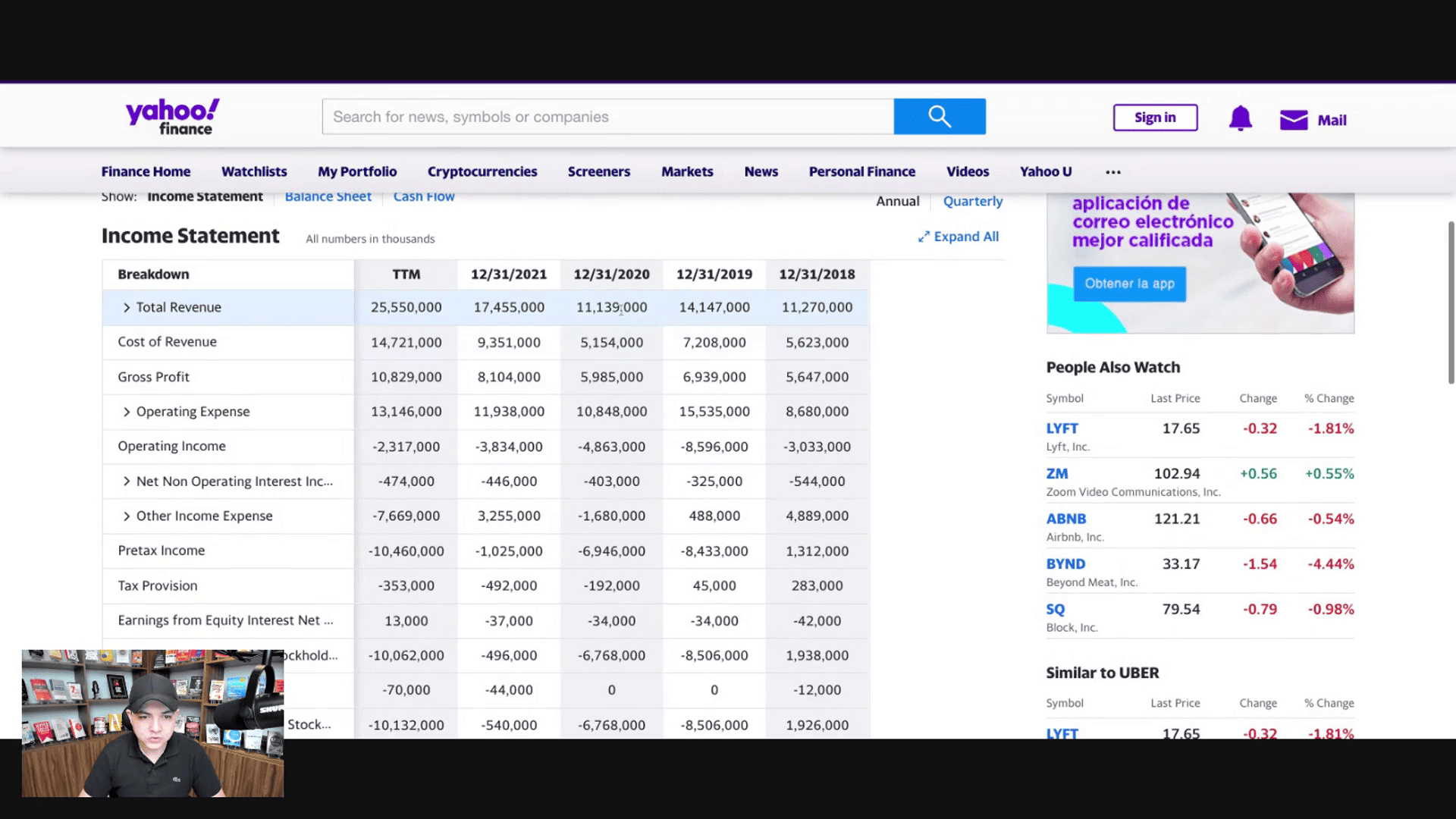Click the Obtener la app button

[x=1128, y=284]
